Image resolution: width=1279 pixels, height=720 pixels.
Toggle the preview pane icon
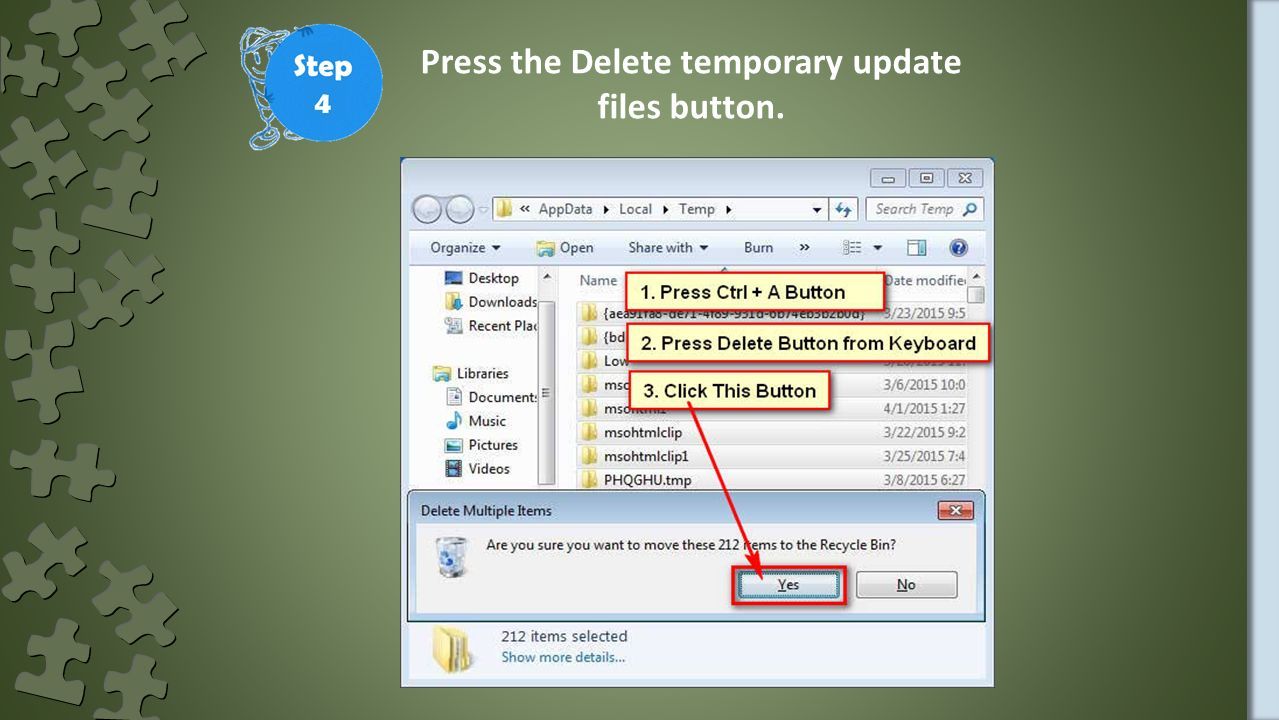click(916, 248)
